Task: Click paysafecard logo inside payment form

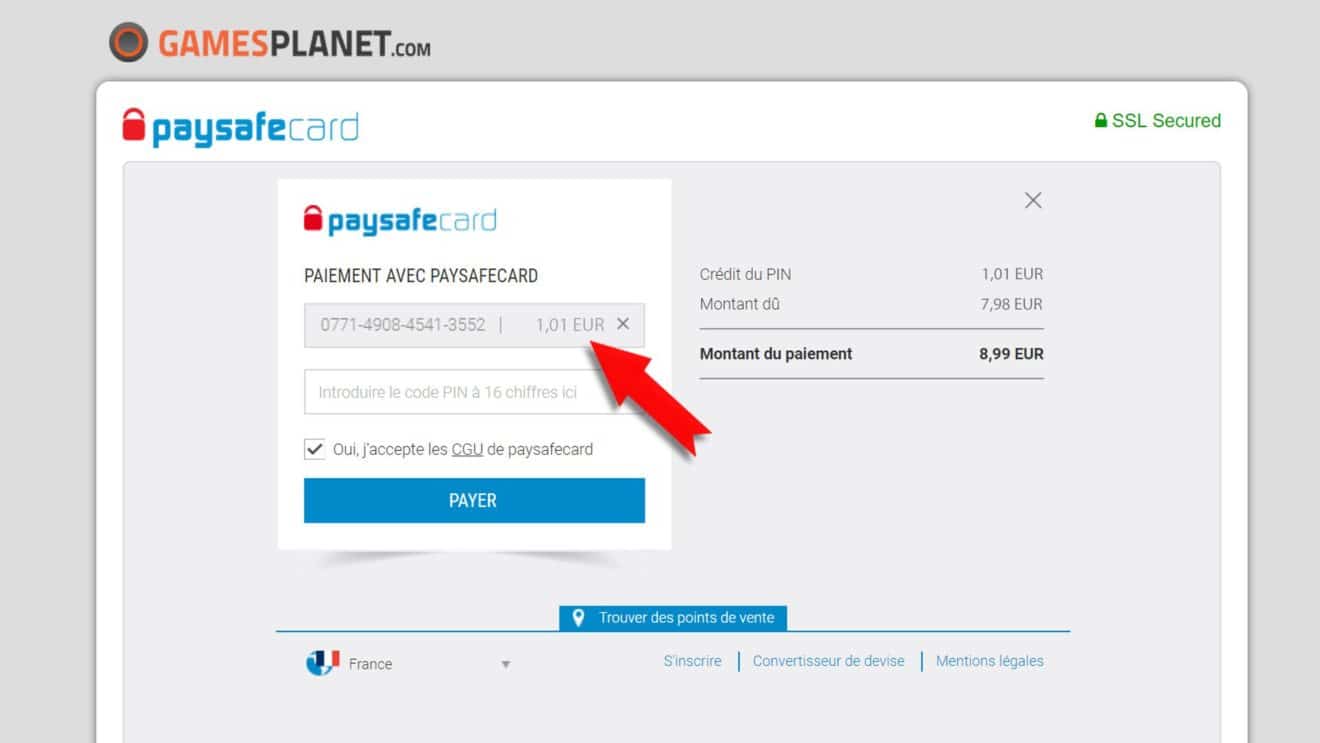Action: tap(400, 220)
